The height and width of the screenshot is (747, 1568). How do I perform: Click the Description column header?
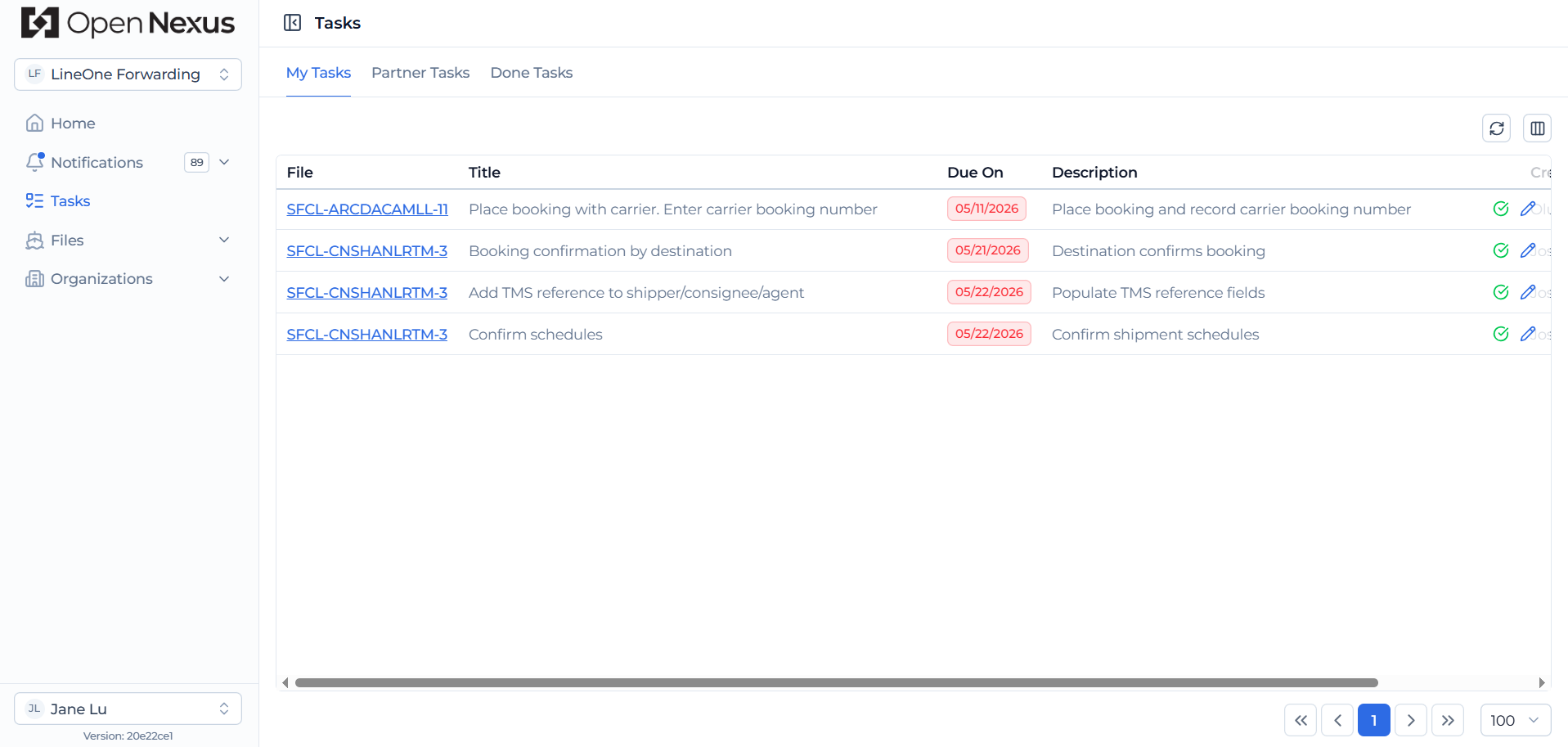coord(1094,173)
